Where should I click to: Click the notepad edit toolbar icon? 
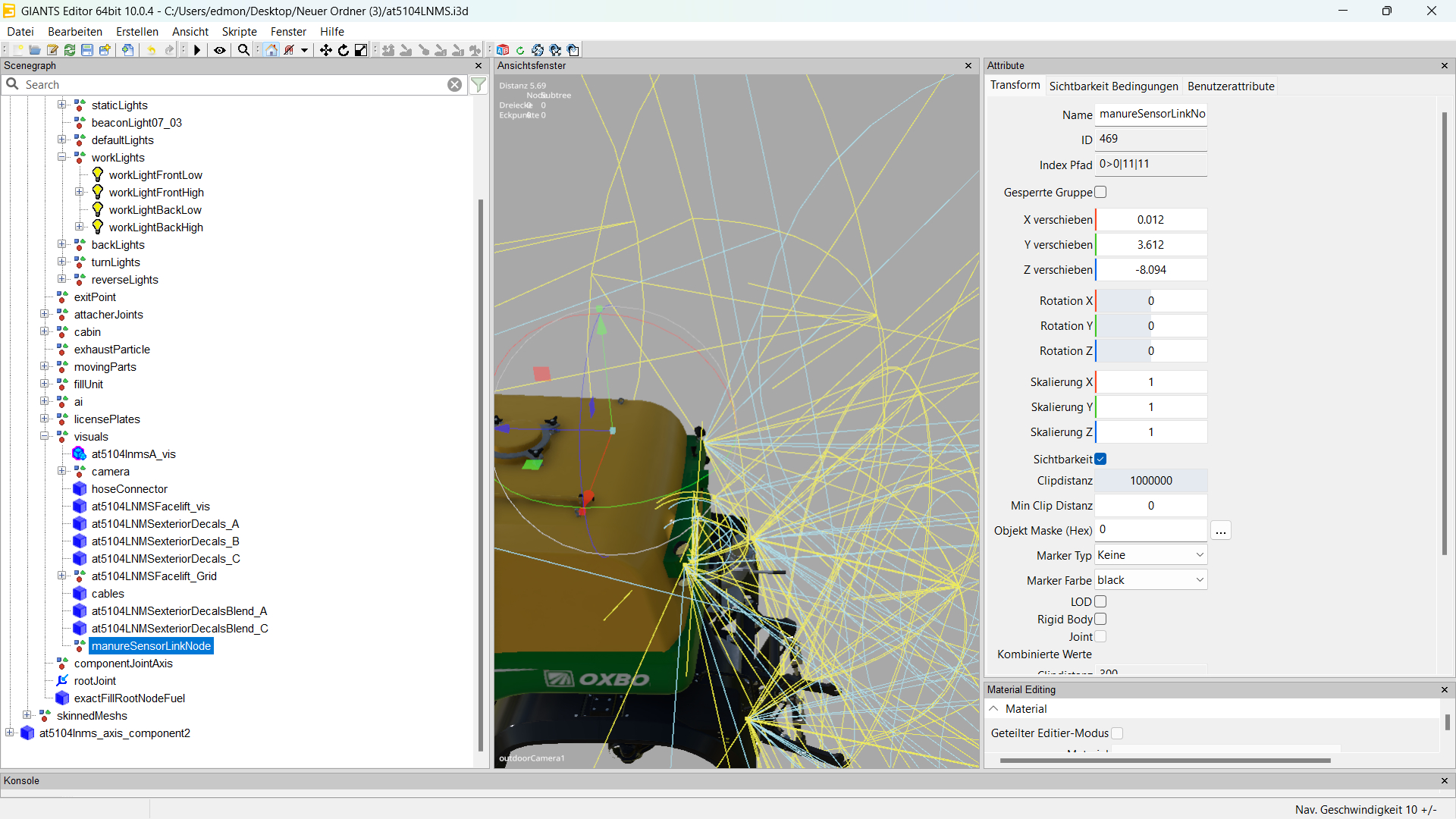coord(52,50)
